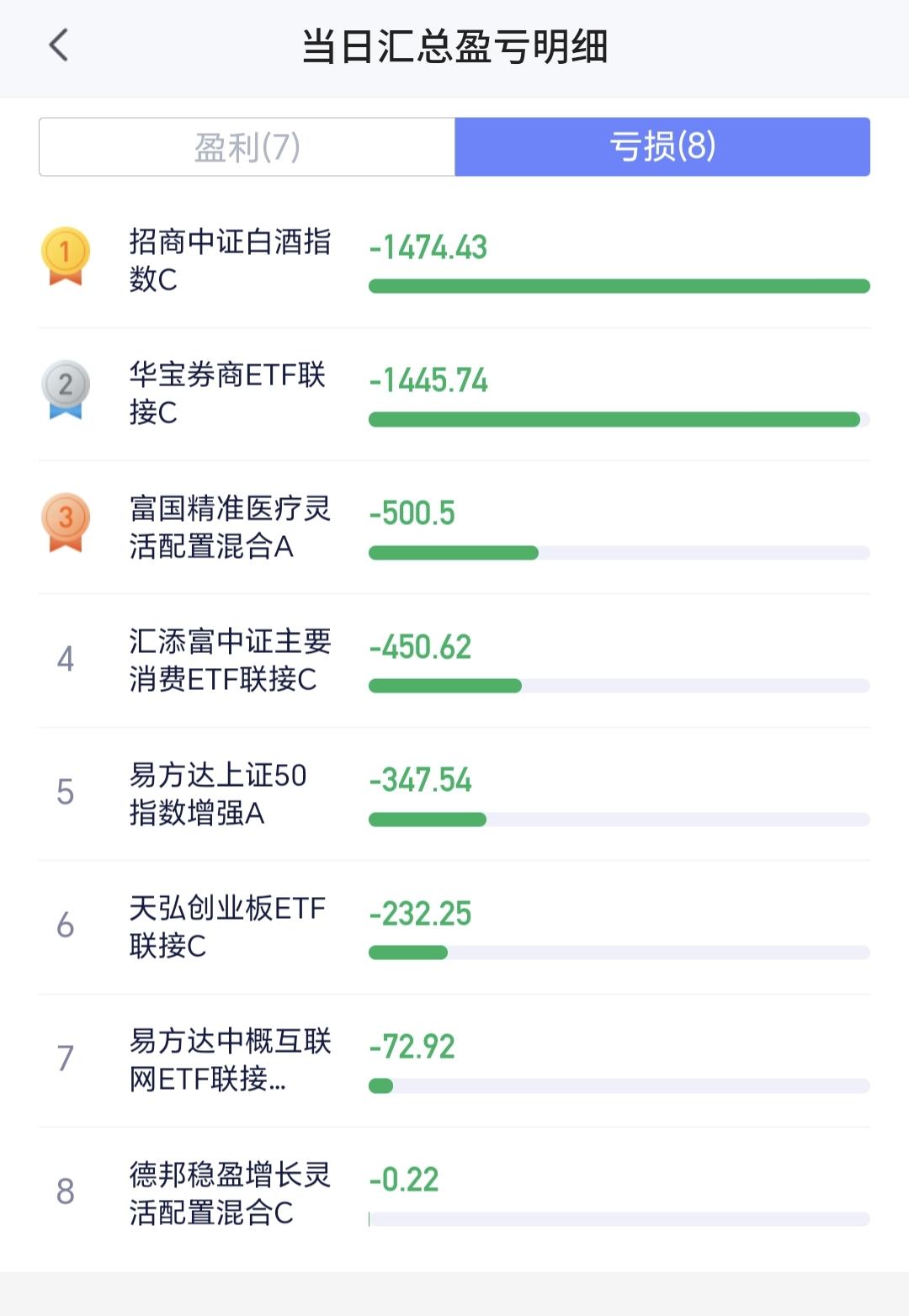Tap rank number 4 in the list
This screenshot has height=1316, width=909.
(x=65, y=659)
